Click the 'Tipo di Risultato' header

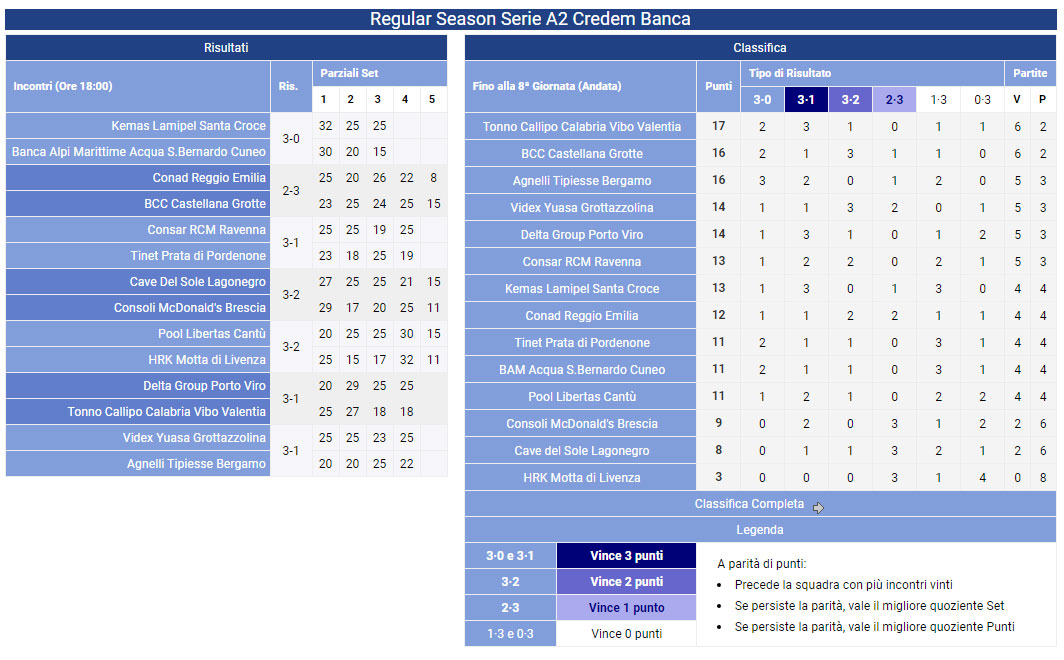[790, 73]
